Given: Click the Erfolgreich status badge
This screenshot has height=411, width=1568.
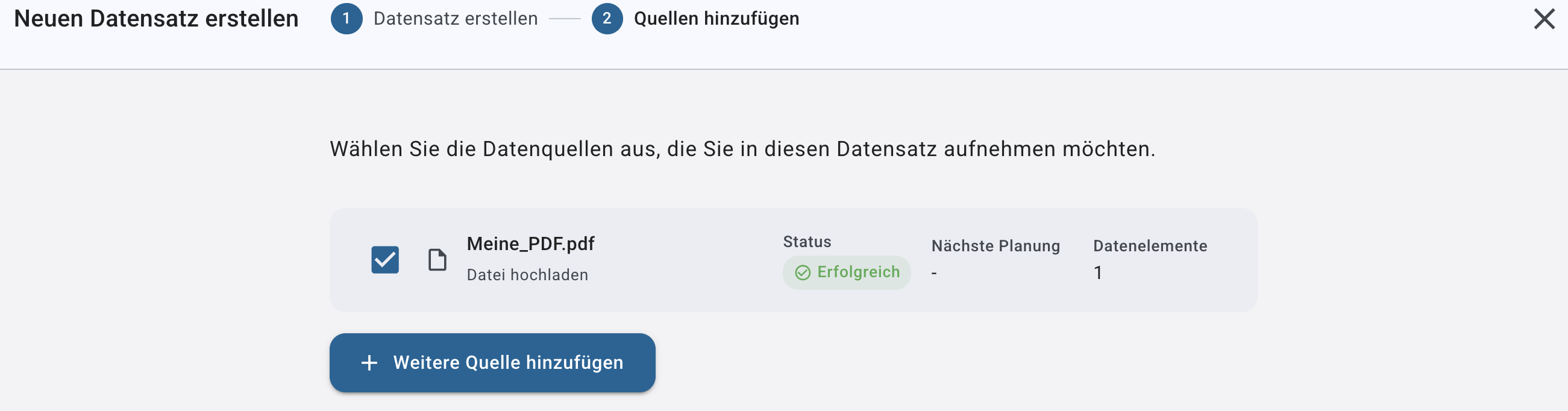Looking at the screenshot, I should click(x=846, y=272).
